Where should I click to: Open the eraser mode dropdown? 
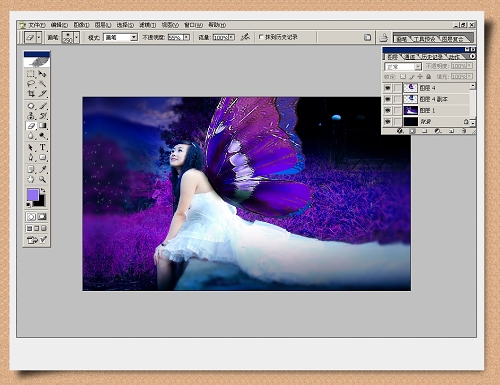134,37
